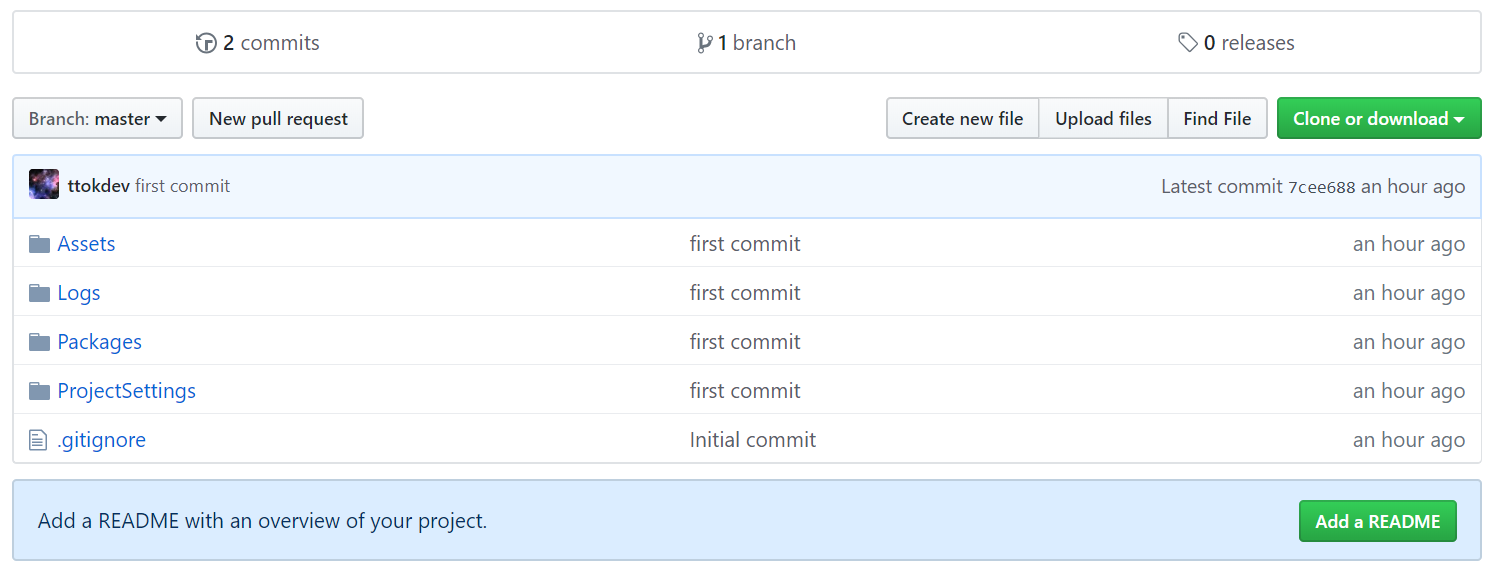Open the Branch: master dropdown

pos(97,119)
